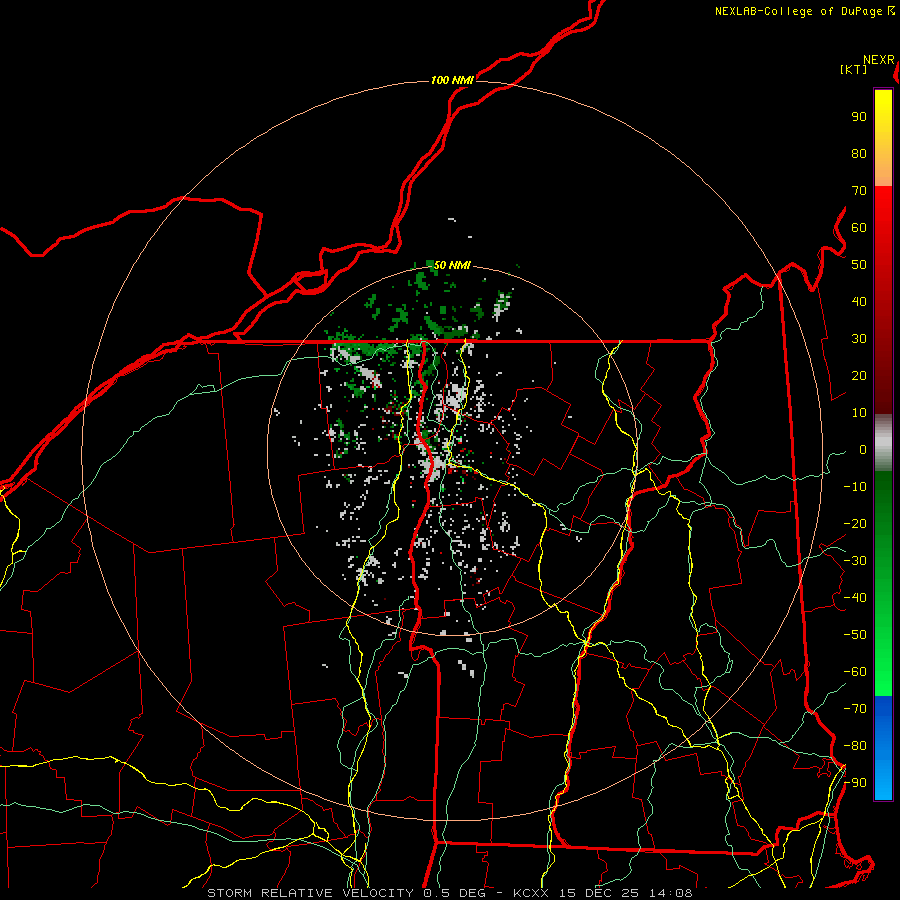Select the positive 80 knot scale label
Viewport: 900px width, 900px height.
click(x=859, y=153)
